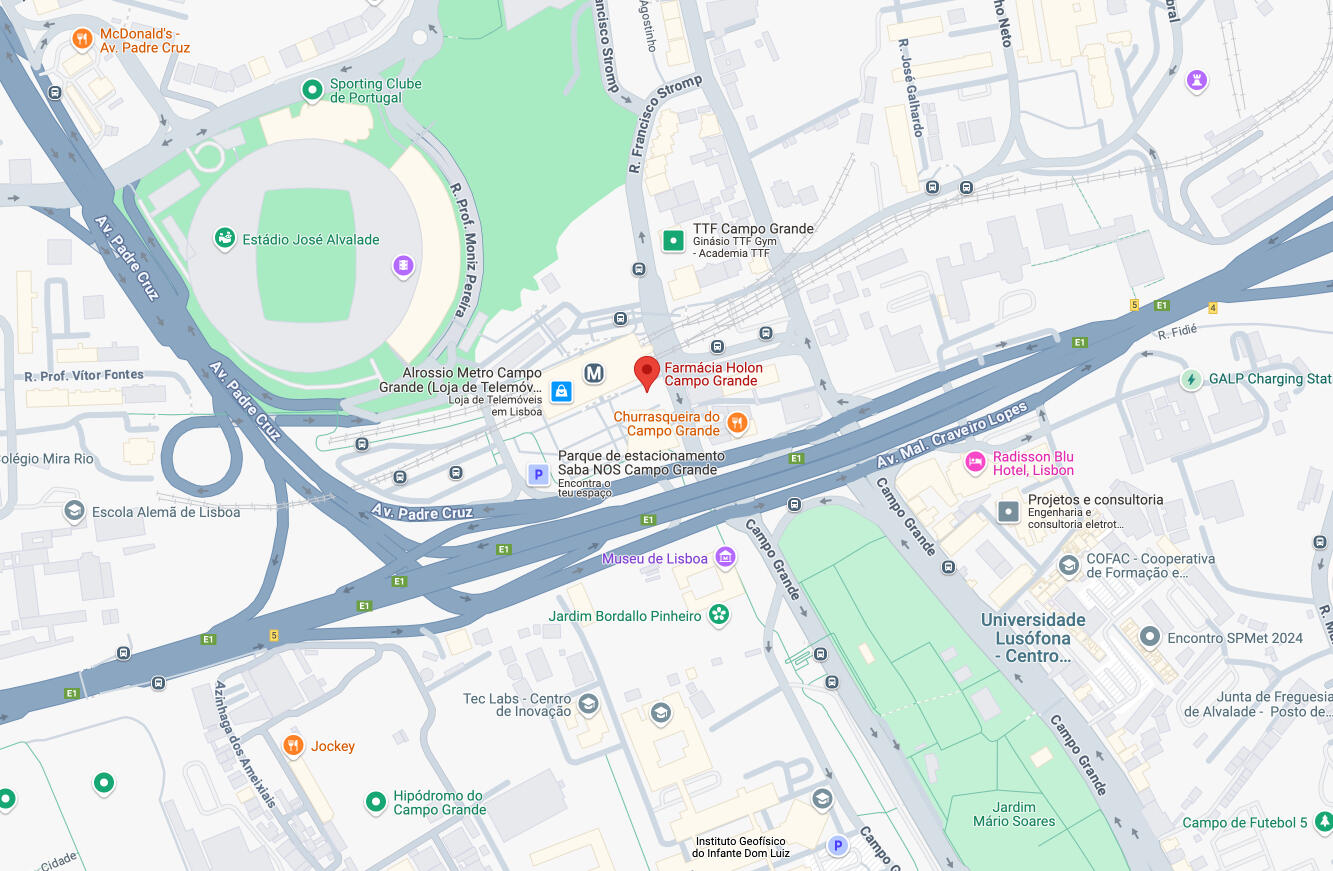
Task: Select the Sporting Clube de Portugal marker
Action: [x=312, y=91]
